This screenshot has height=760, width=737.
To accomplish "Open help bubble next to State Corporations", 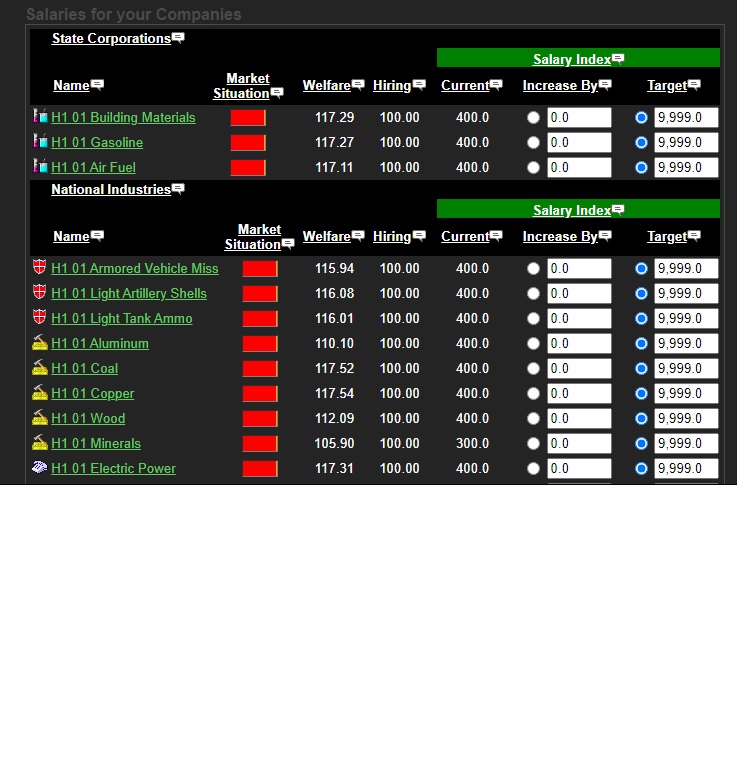I will (x=178, y=38).
